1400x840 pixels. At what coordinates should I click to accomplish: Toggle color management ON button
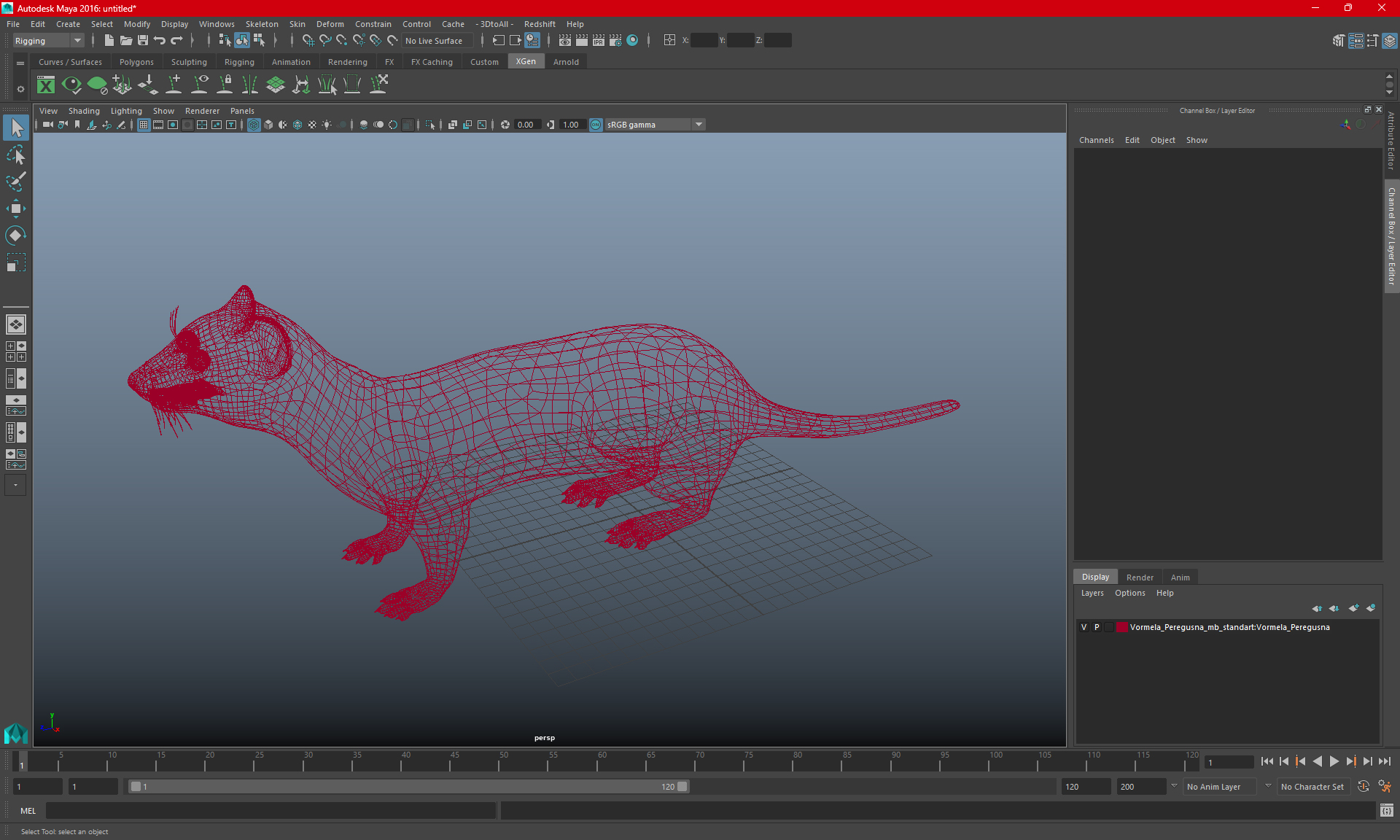click(x=596, y=125)
